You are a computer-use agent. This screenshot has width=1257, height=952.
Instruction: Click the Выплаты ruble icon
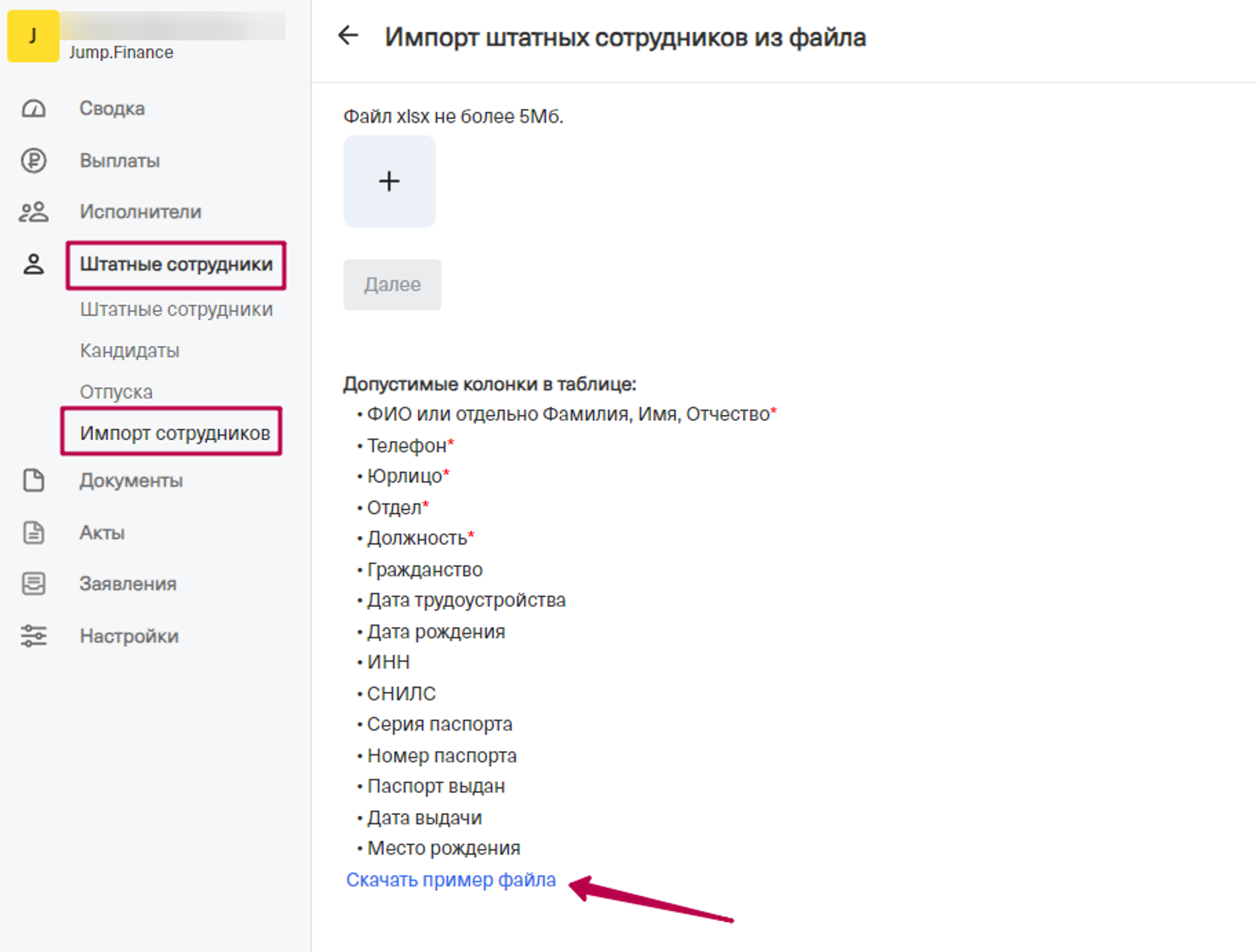33,161
